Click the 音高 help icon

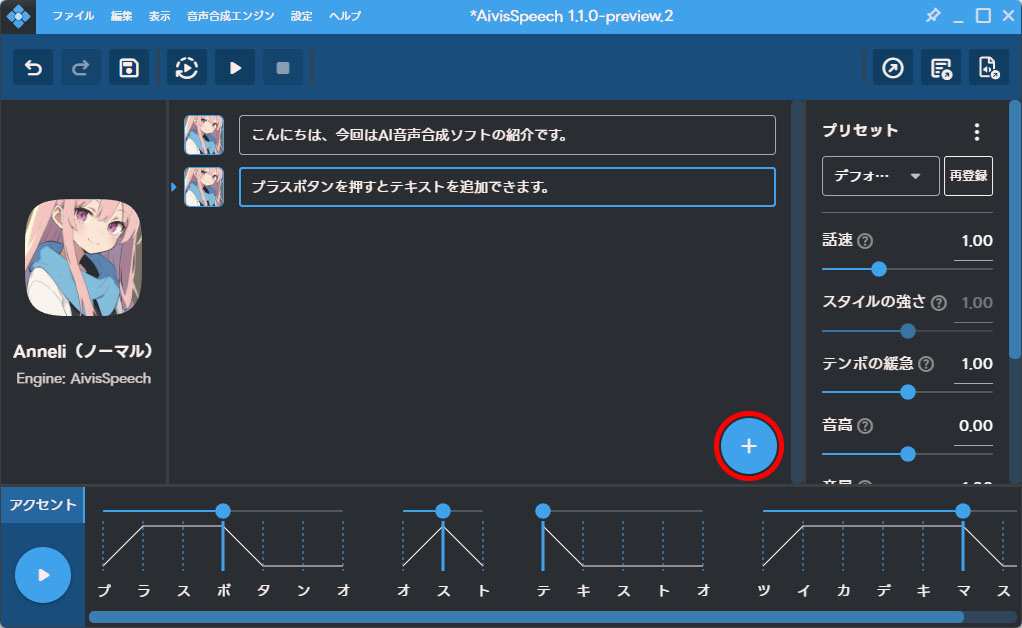(865, 426)
